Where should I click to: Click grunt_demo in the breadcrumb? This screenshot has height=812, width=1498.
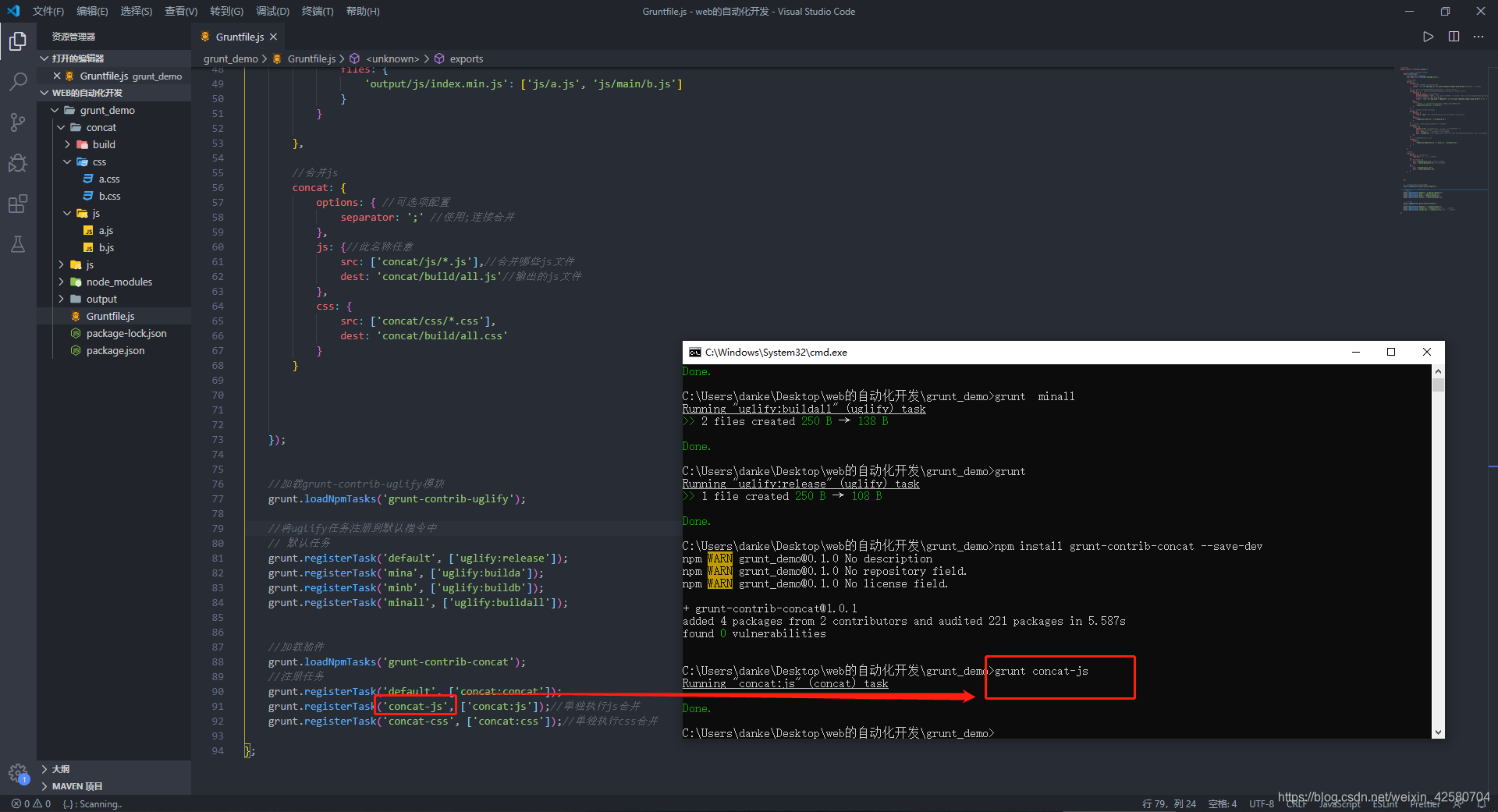click(231, 59)
